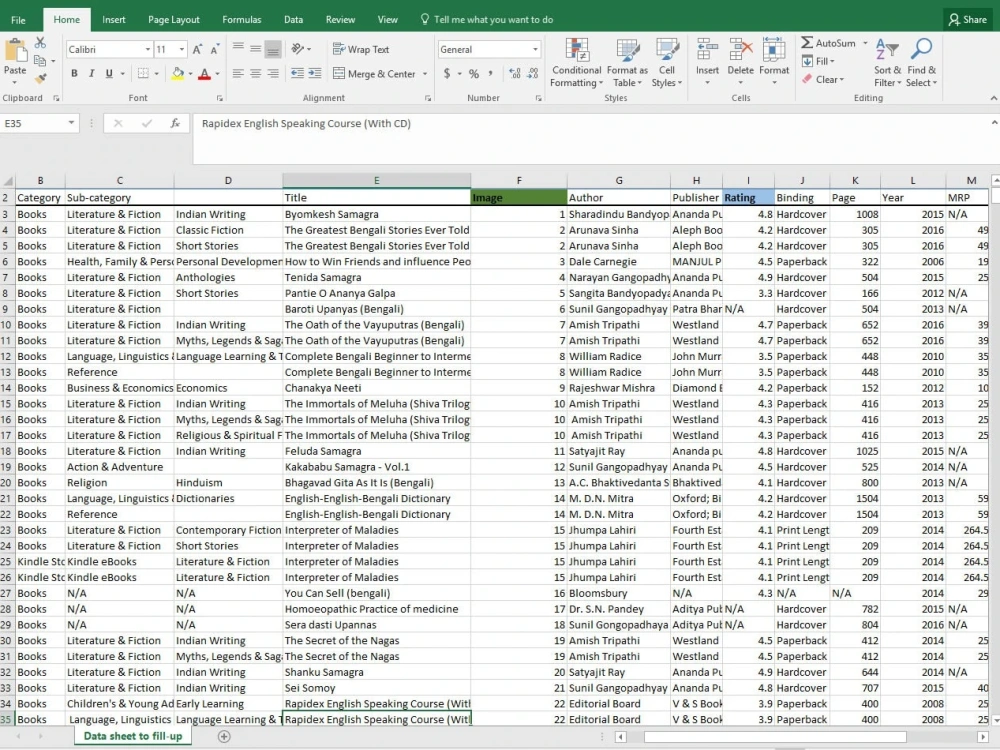Click the Orientation text angle icon

tap(297, 48)
